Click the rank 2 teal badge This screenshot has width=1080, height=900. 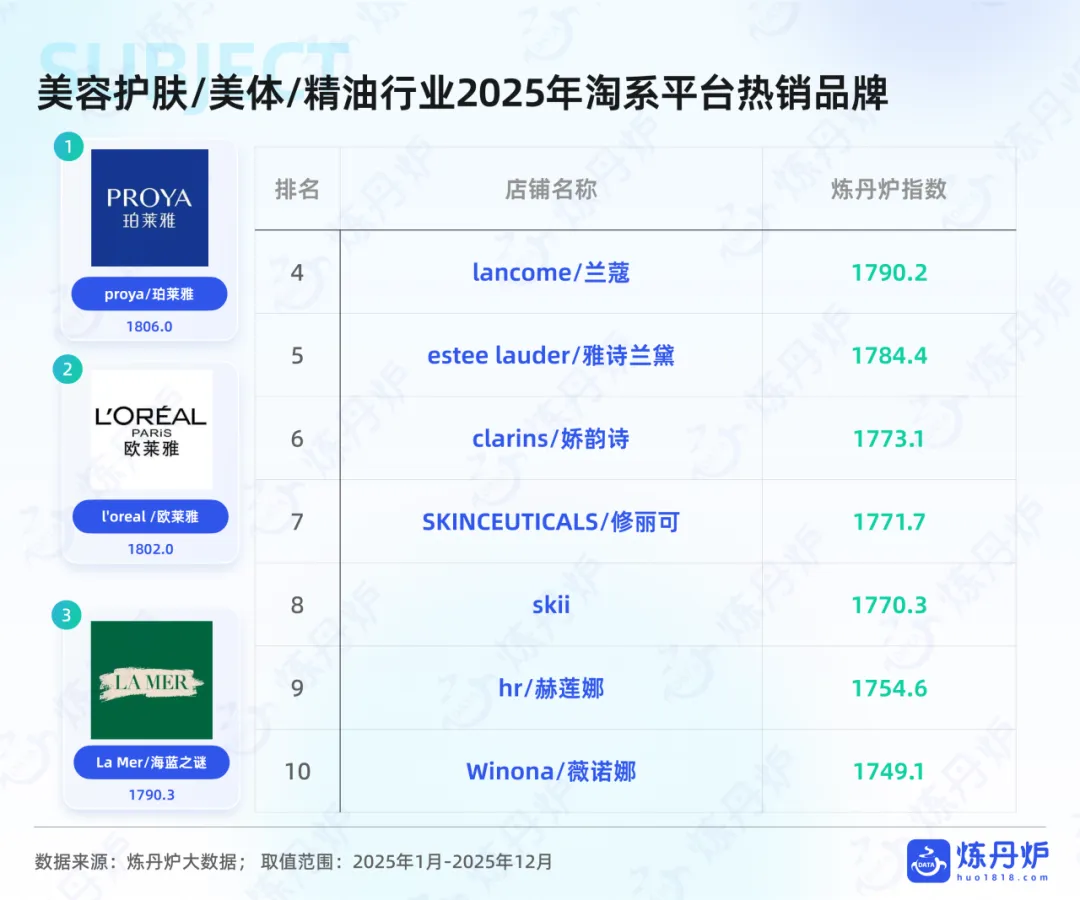click(68, 369)
